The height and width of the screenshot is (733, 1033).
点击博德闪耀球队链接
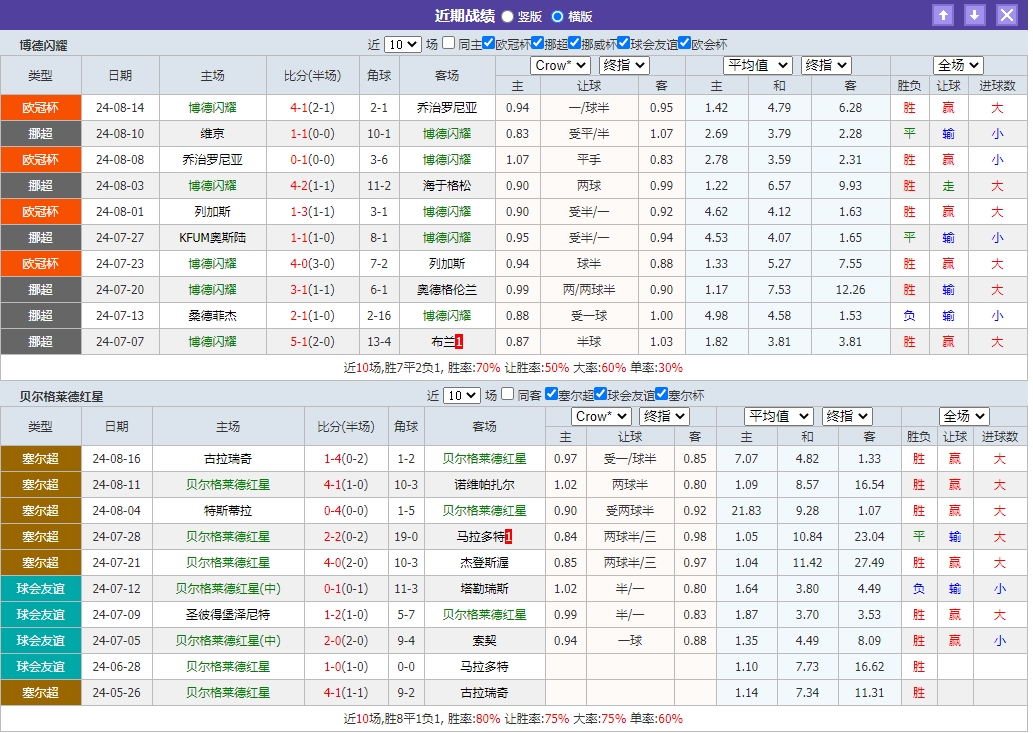click(210, 107)
